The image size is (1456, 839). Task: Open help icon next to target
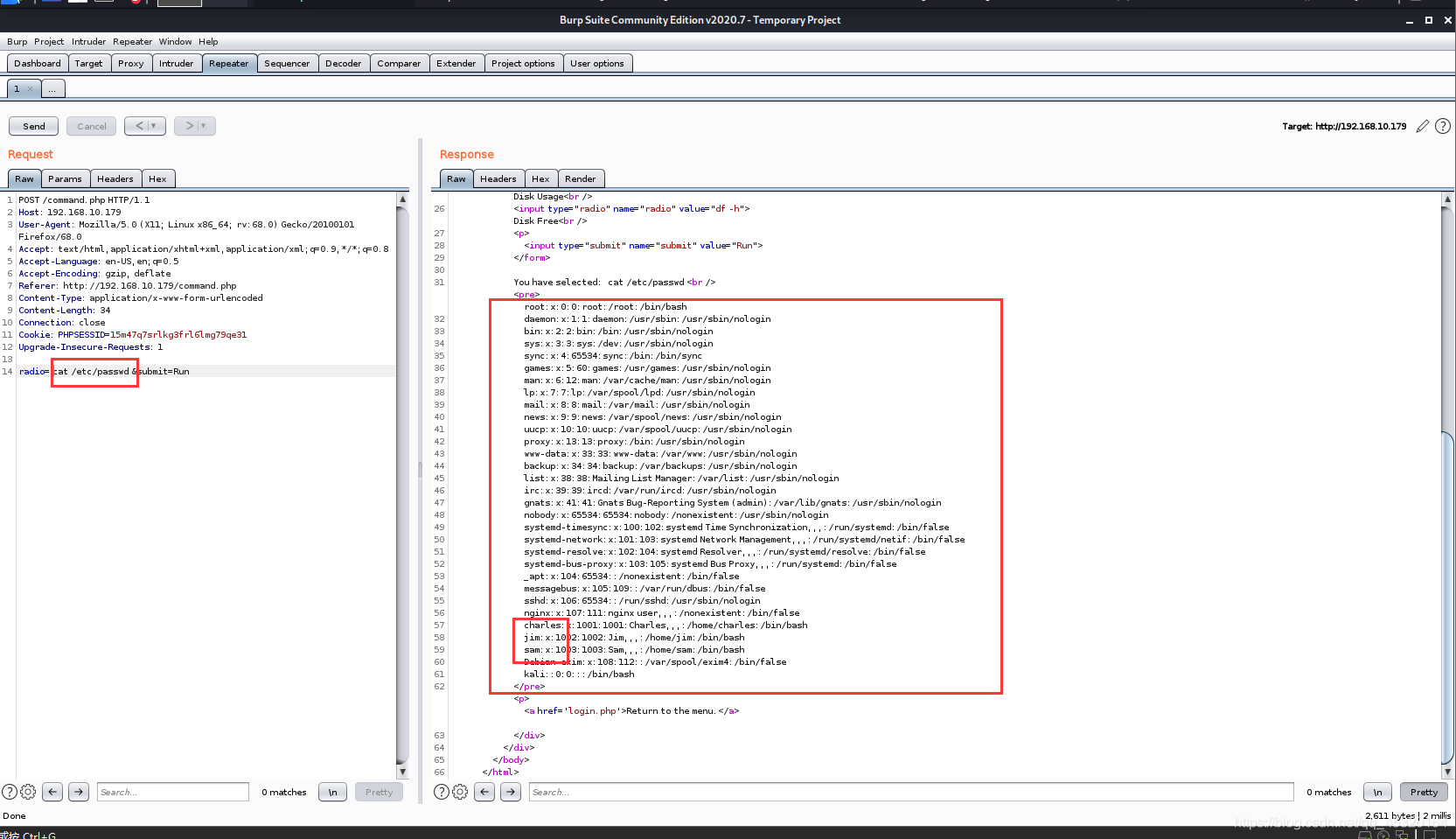pos(1443,126)
